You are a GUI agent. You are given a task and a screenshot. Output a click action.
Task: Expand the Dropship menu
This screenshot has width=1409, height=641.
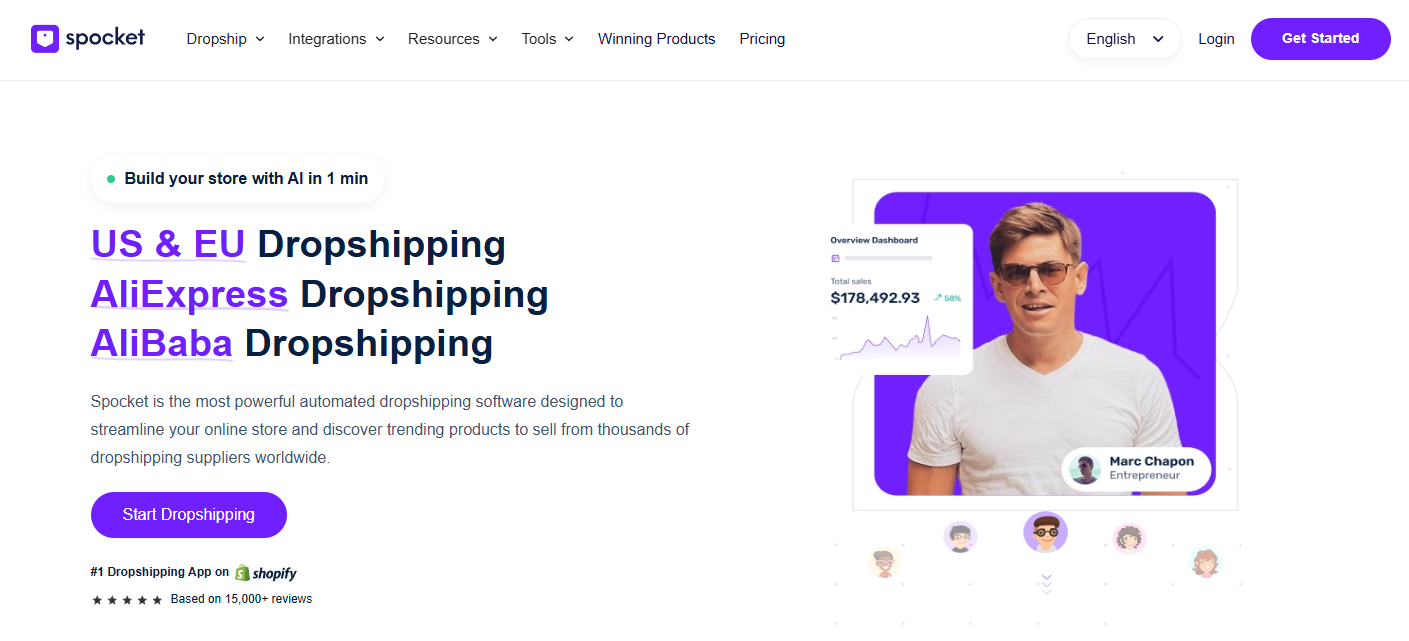pos(226,39)
